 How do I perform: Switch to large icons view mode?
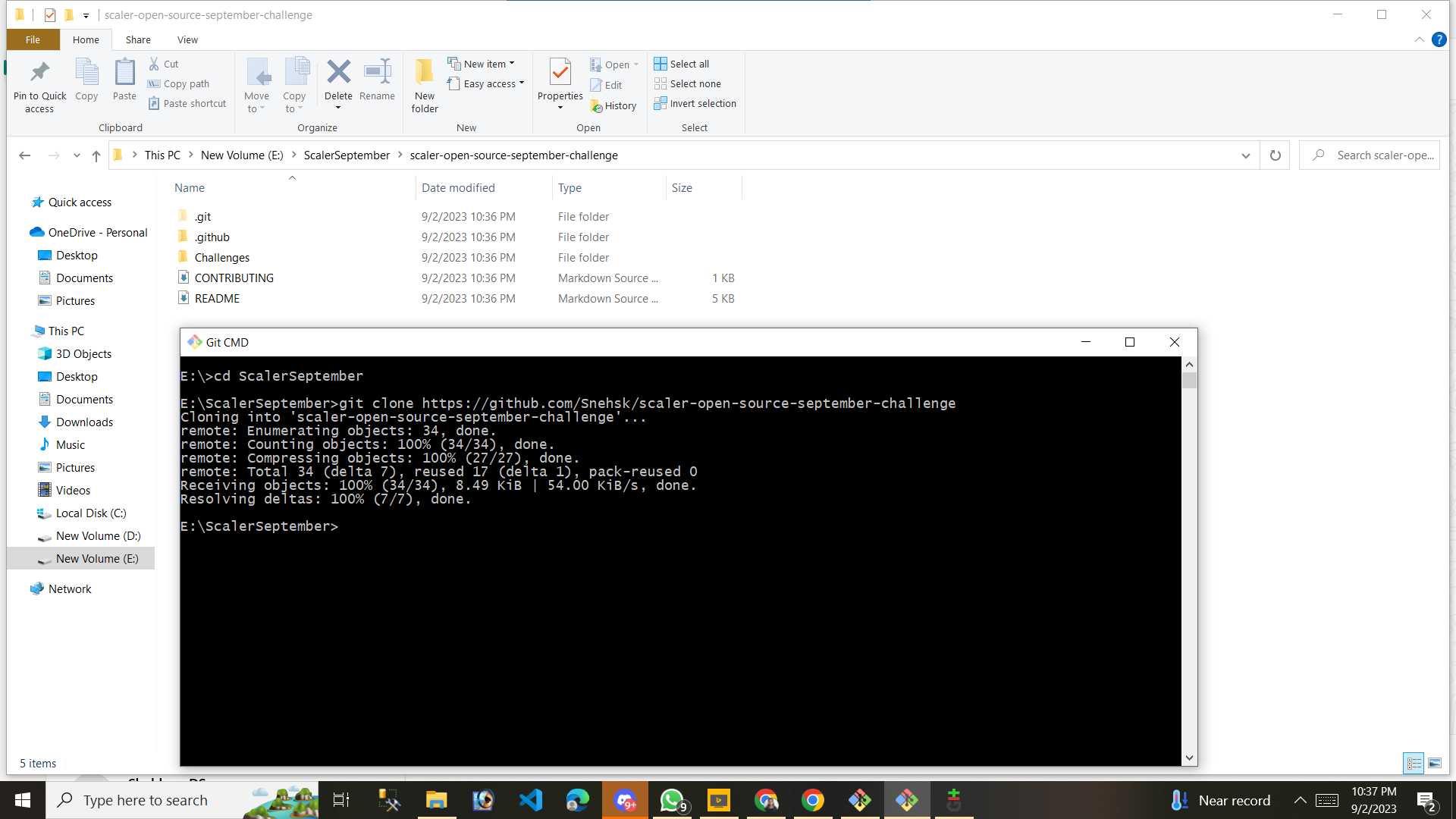[x=1436, y=764]
